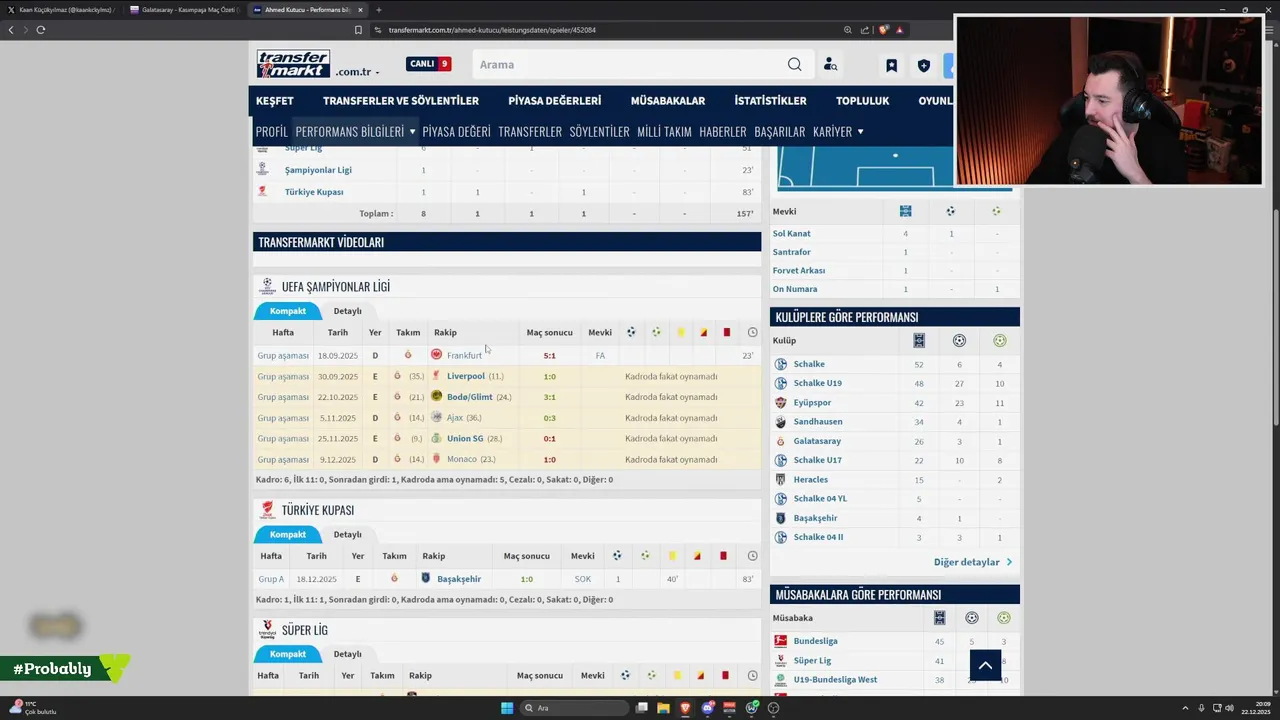This screenshot has width=1280, height=720.
Task: Click Schalke U19 in club performance list
Action: pos(817,383)
